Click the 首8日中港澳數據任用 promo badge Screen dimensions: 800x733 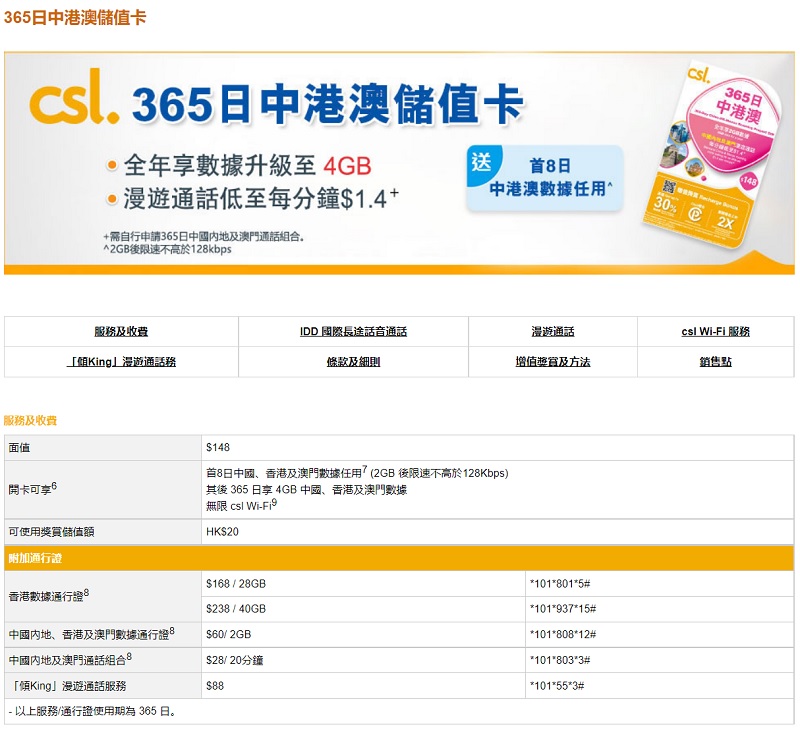point(544,178)
